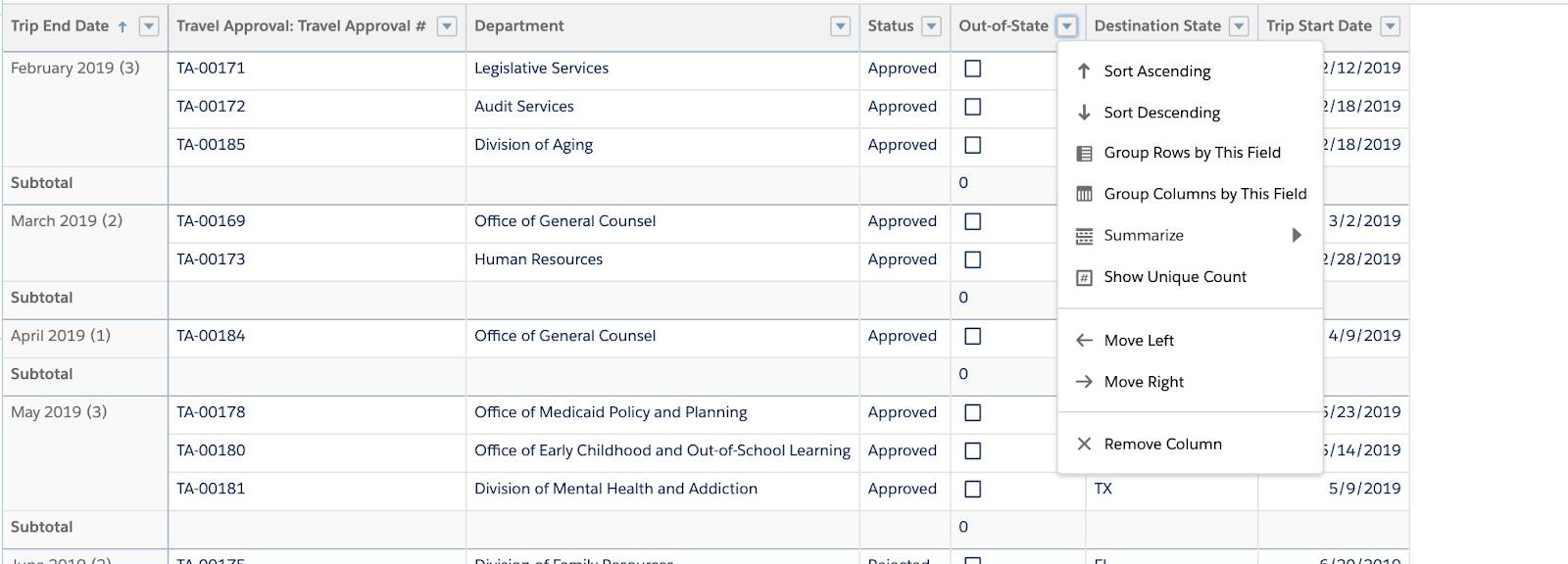Open the Legislative Services department link

pyautogui.click(x=541, y=69)
